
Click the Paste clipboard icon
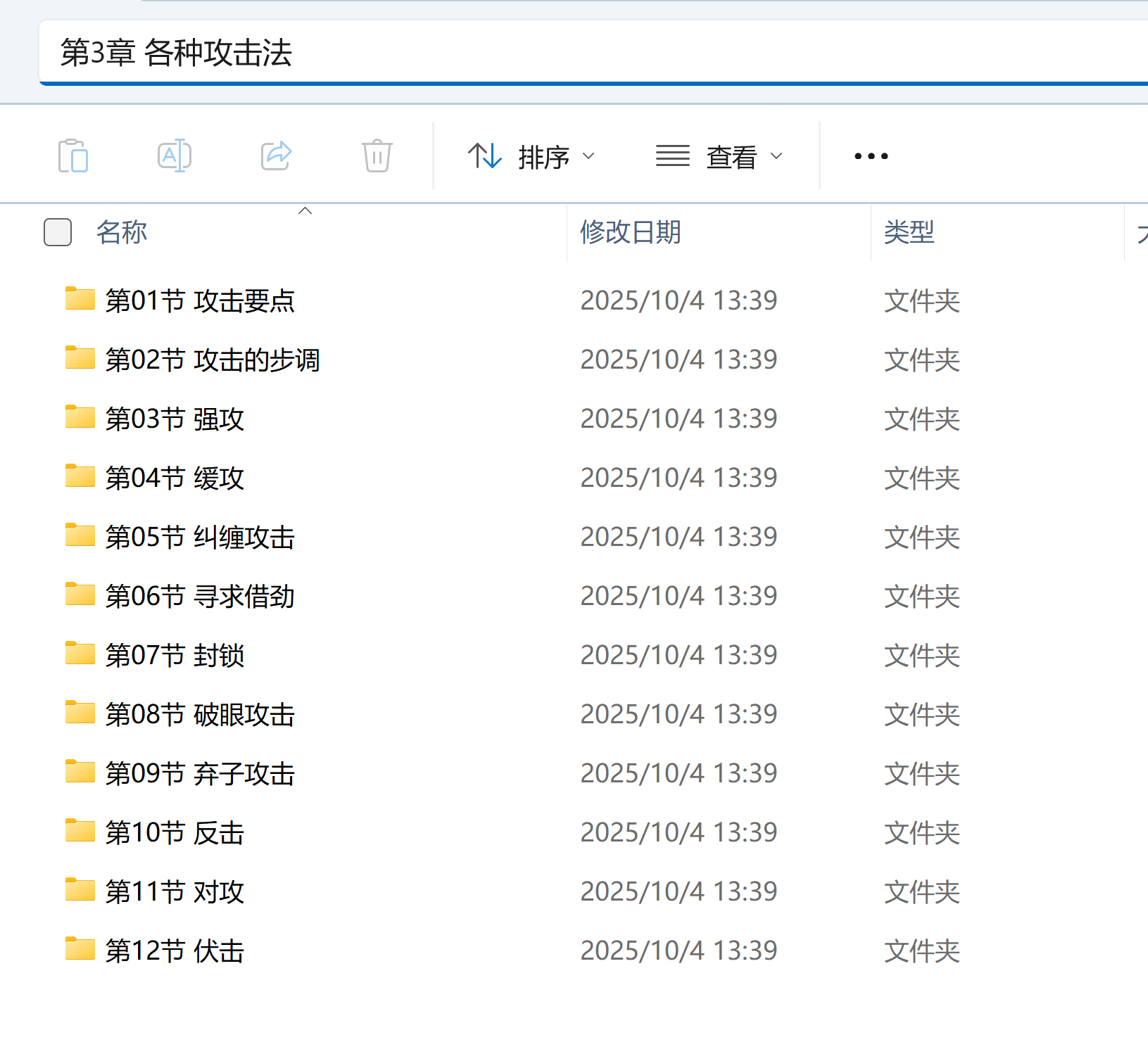pos(73,155)
